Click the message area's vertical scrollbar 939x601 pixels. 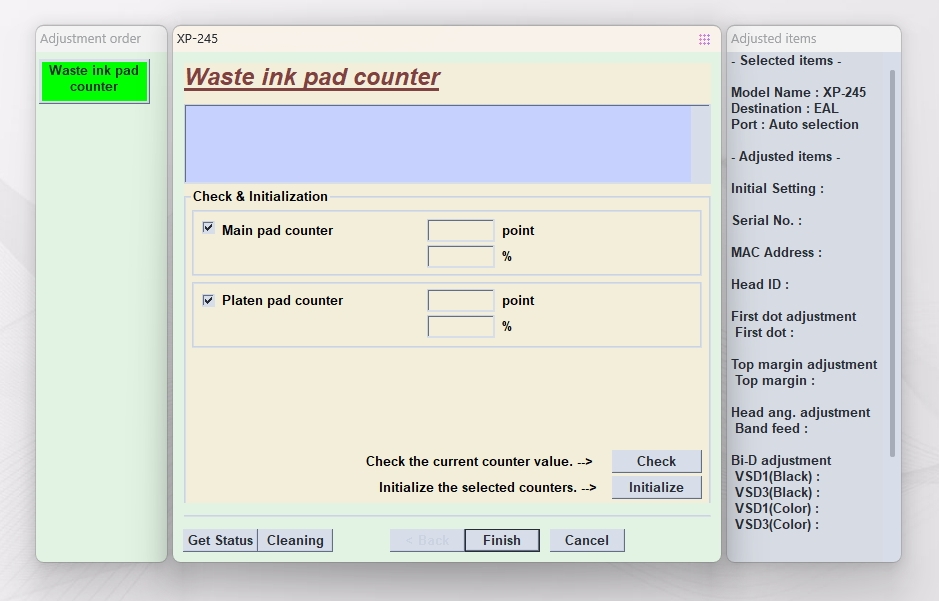700,144
